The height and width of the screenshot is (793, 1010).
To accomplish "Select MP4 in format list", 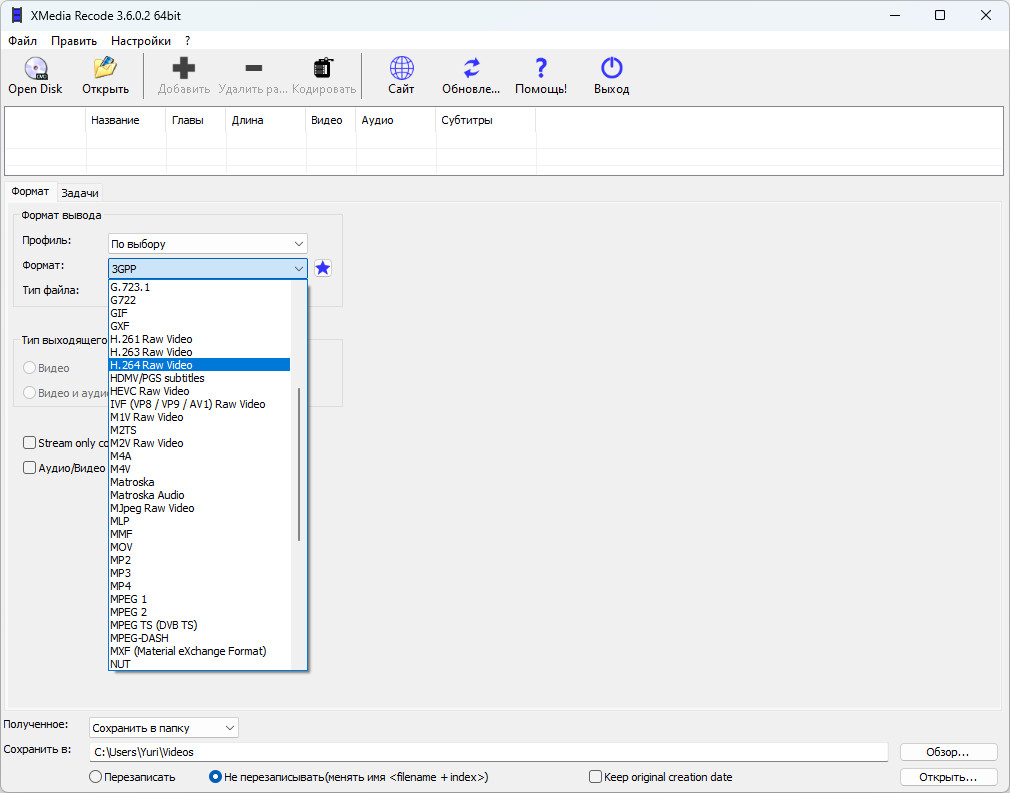I will pos(200,586).
